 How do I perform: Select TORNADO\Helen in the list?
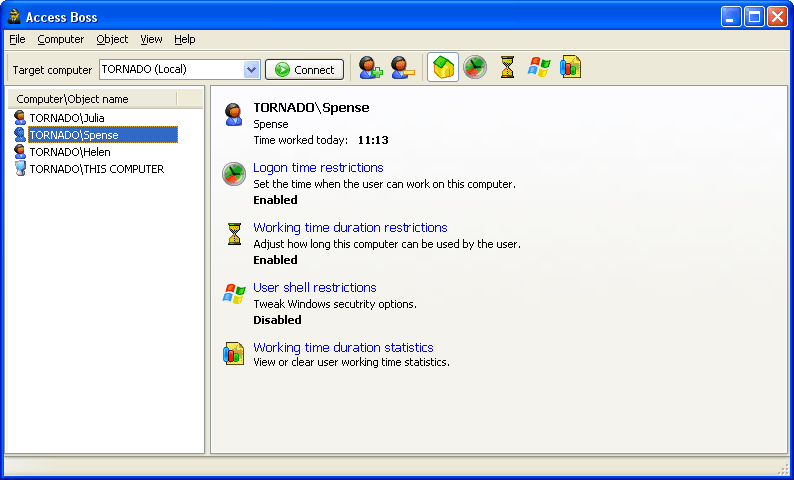[x=70, y=152]
